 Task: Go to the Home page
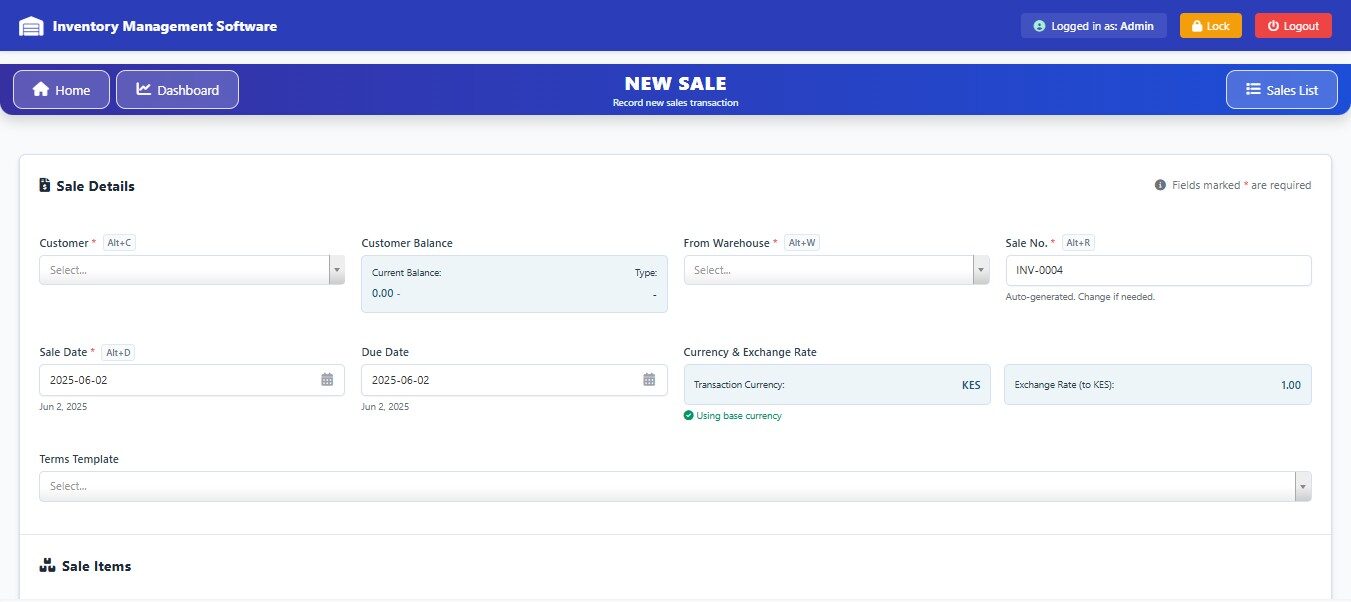(x=61, y=90)
